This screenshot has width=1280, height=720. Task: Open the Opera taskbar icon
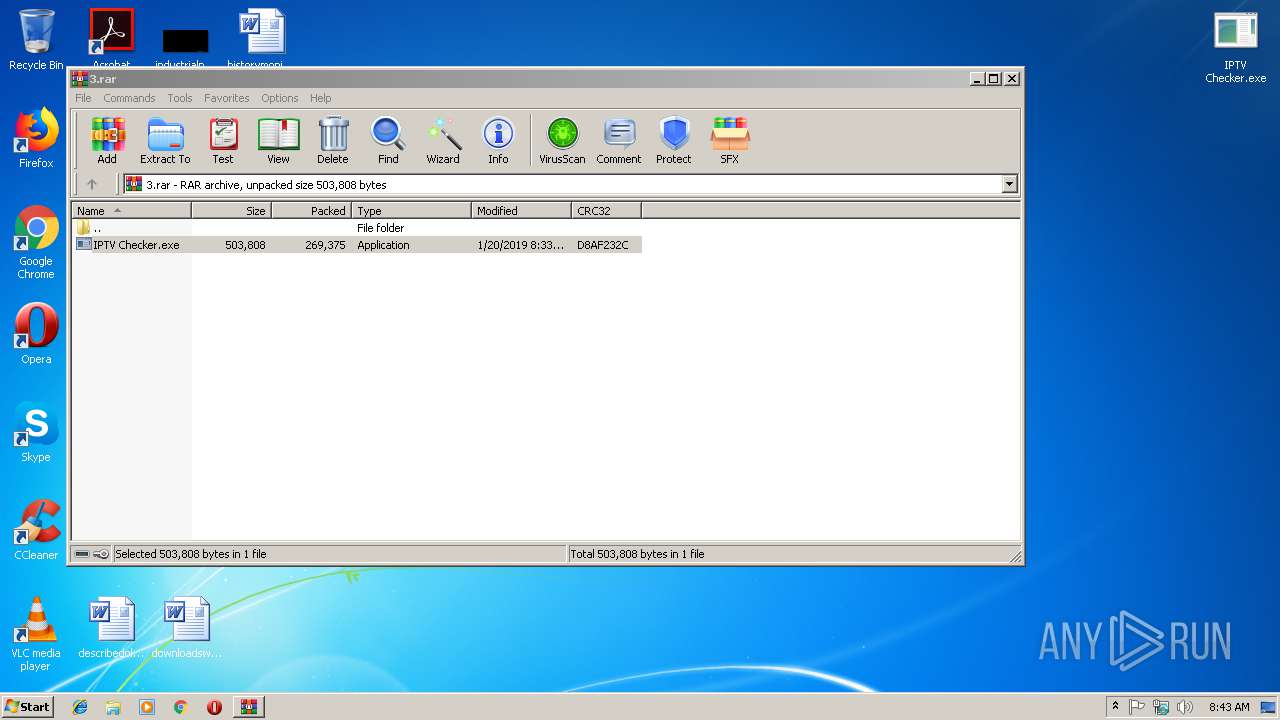click(x=214, y=707)
